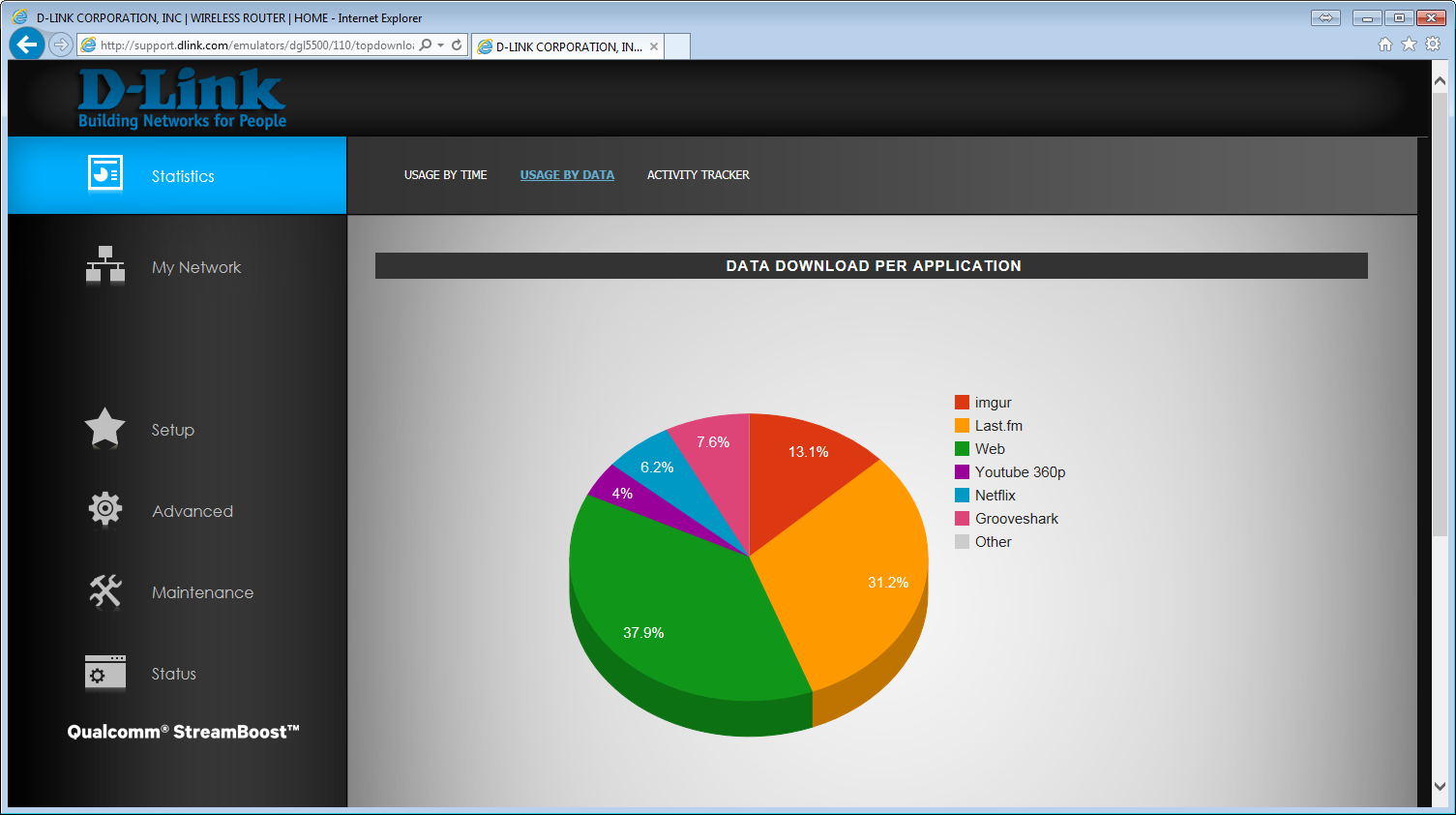
Task: Open the Statistics menu label
Action: (x=183, y=176)
